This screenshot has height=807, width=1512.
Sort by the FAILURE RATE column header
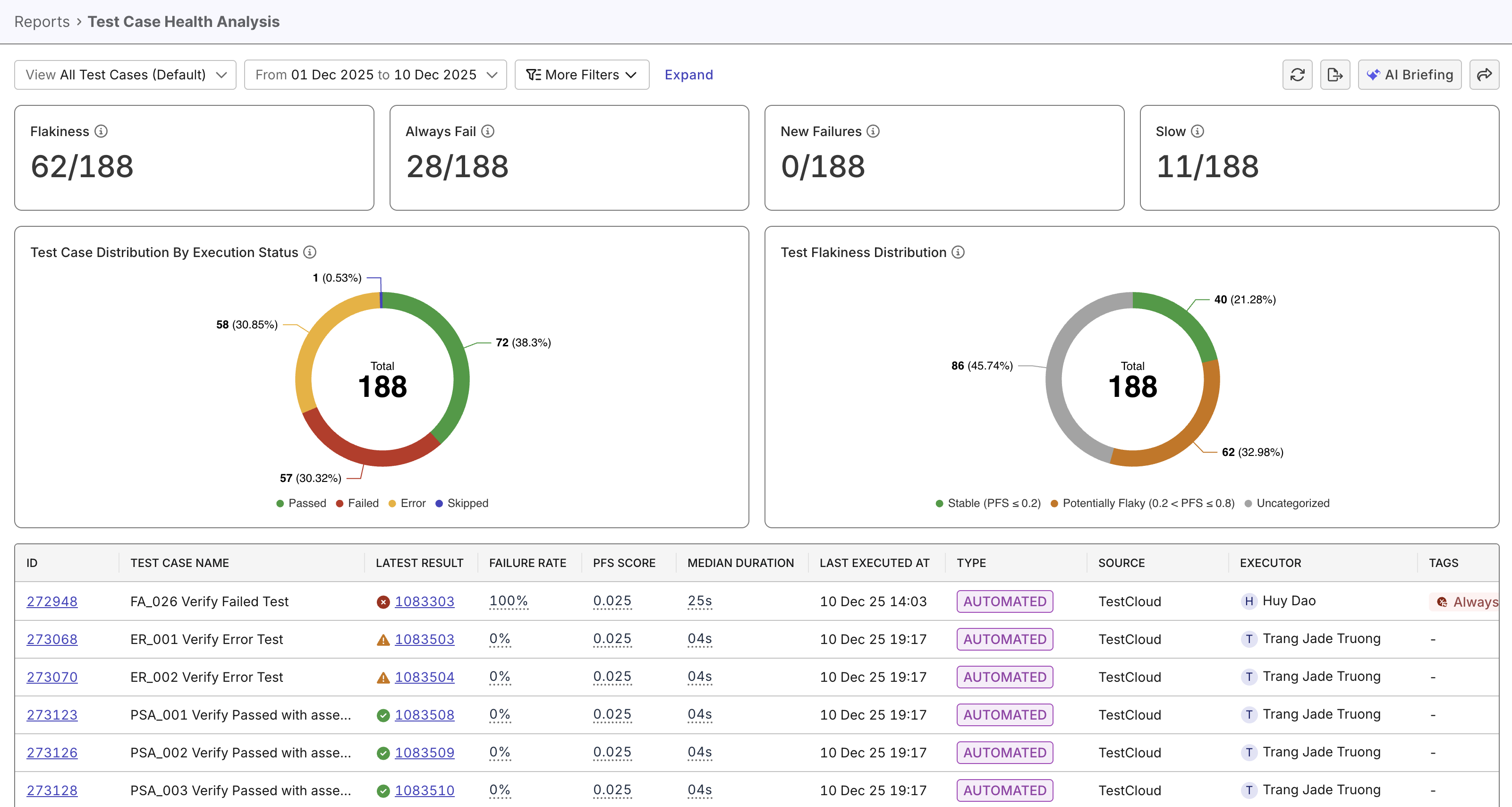527,563
